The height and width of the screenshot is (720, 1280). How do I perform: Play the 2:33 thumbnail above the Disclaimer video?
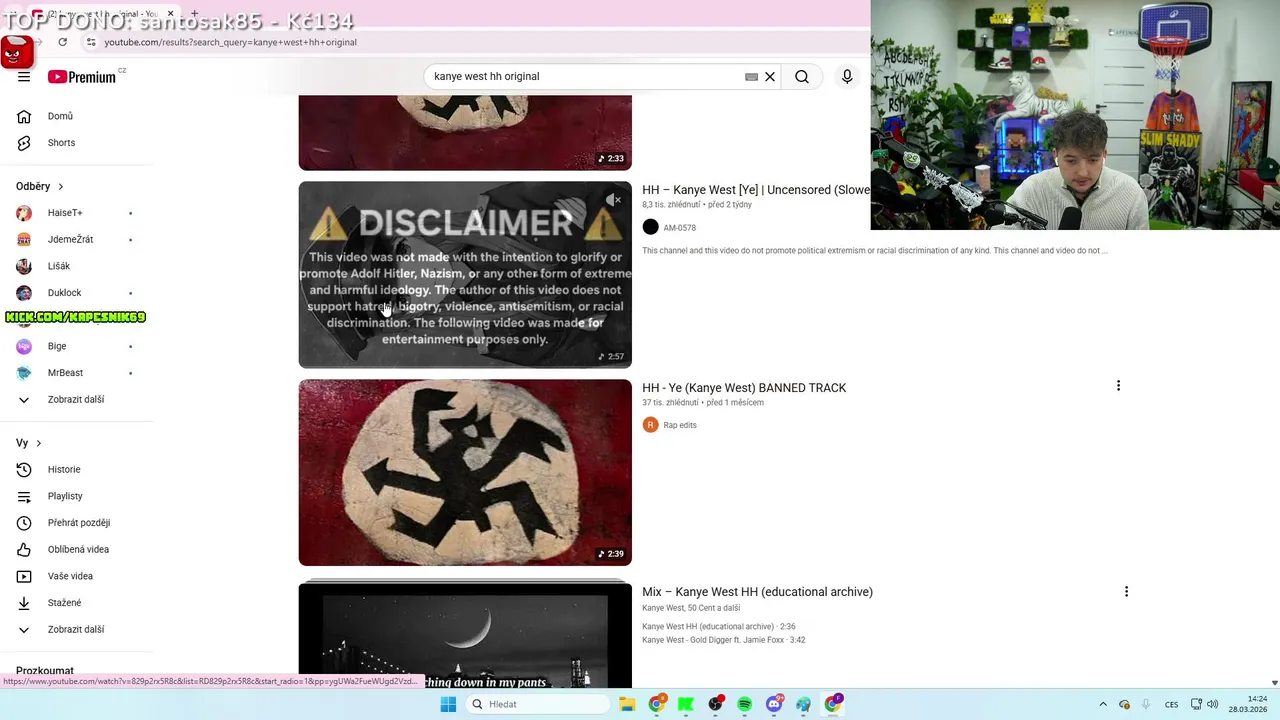(x=465, y=132)
